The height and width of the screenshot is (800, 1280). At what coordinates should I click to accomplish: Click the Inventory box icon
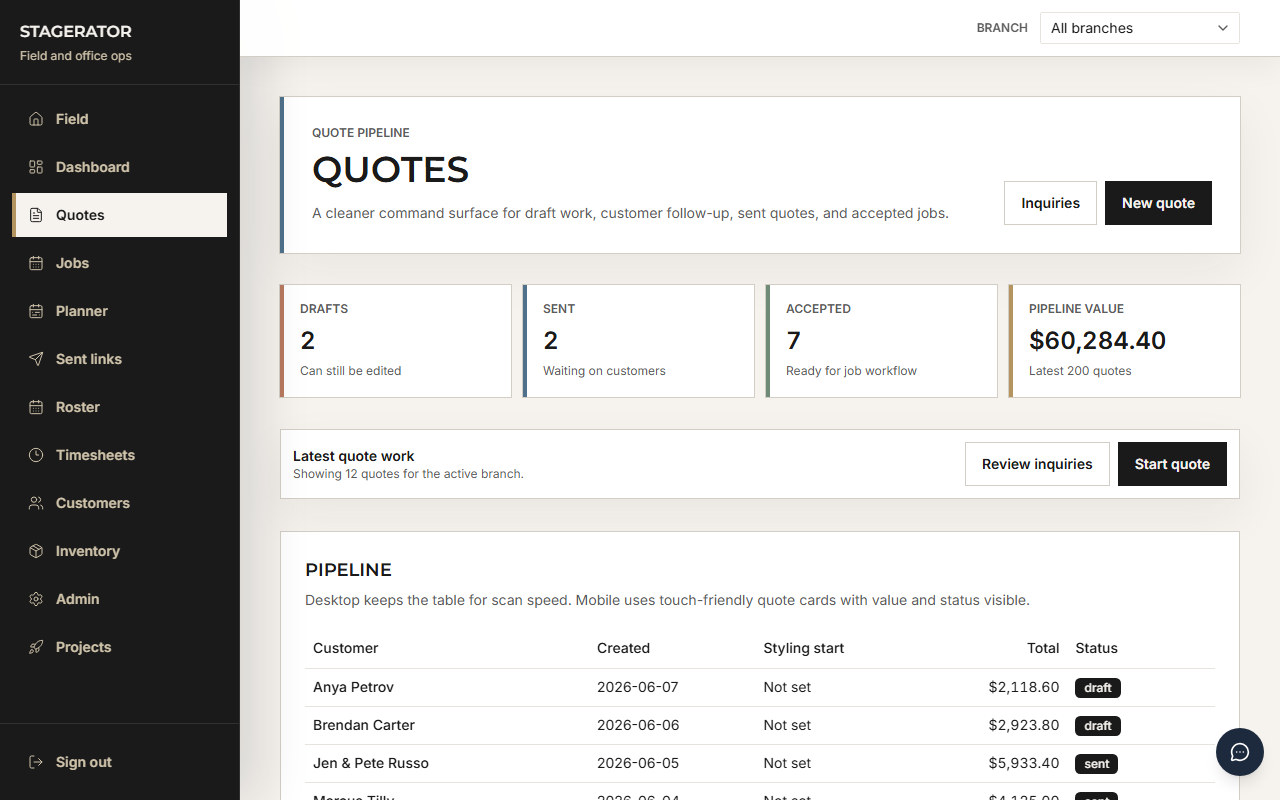(x=36, y=551)
